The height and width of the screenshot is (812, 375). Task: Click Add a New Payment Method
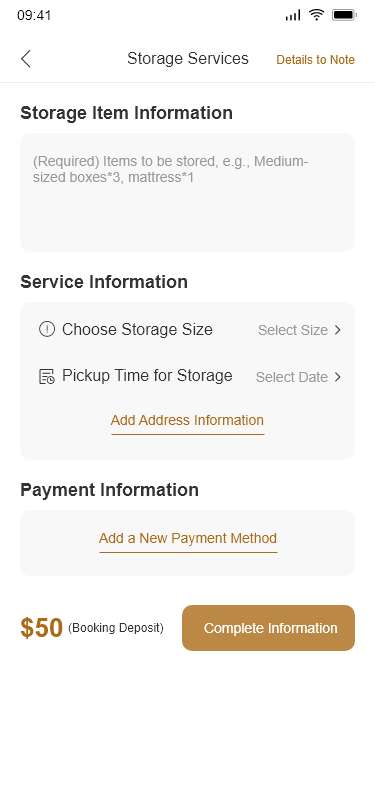(x=188, y=539)
